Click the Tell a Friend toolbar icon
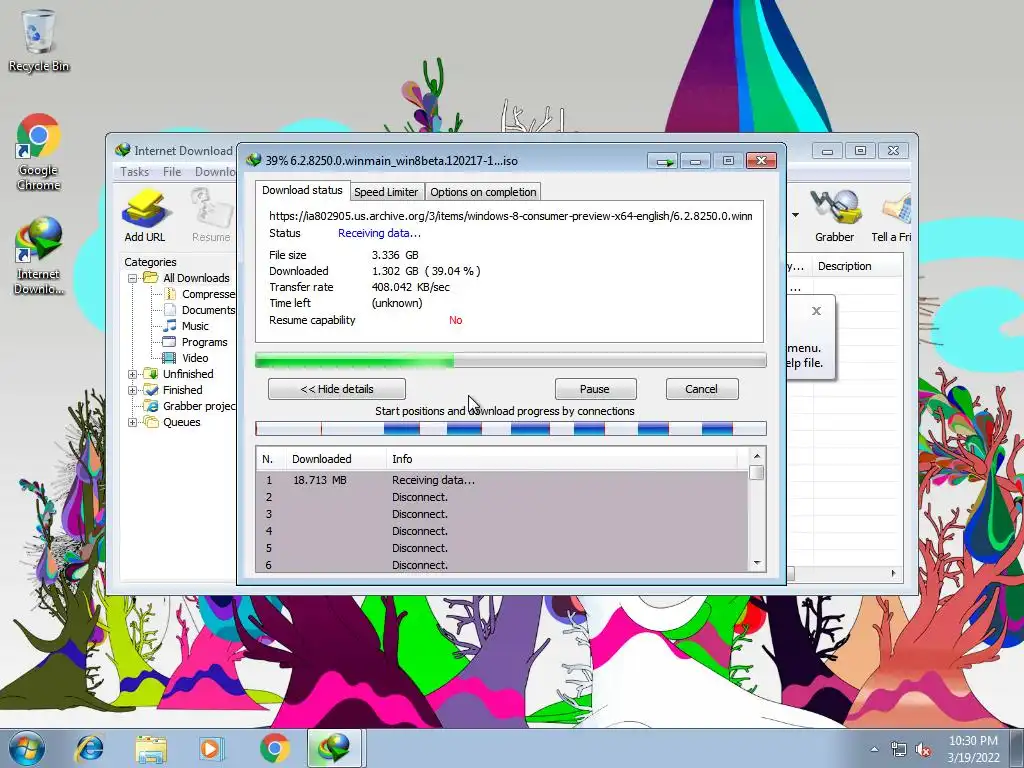This screenshot has height=768, width=1024. tap(891, 216)
